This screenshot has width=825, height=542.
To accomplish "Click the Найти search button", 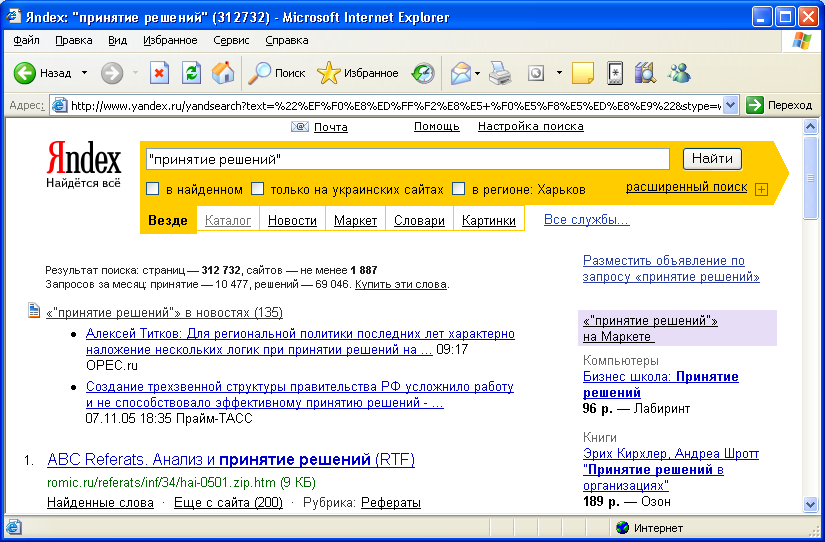I will pos(712,159).
